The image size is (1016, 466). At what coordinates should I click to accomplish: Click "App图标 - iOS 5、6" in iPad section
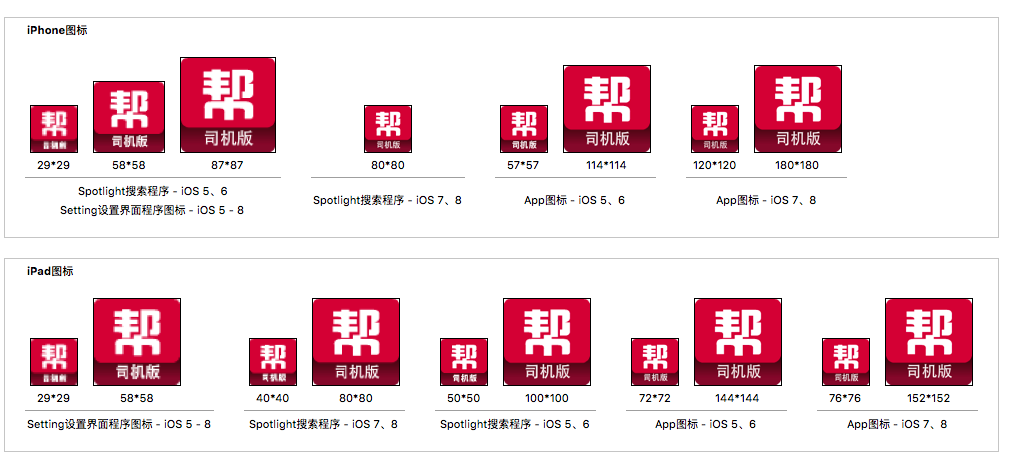(x=706, y=425)
